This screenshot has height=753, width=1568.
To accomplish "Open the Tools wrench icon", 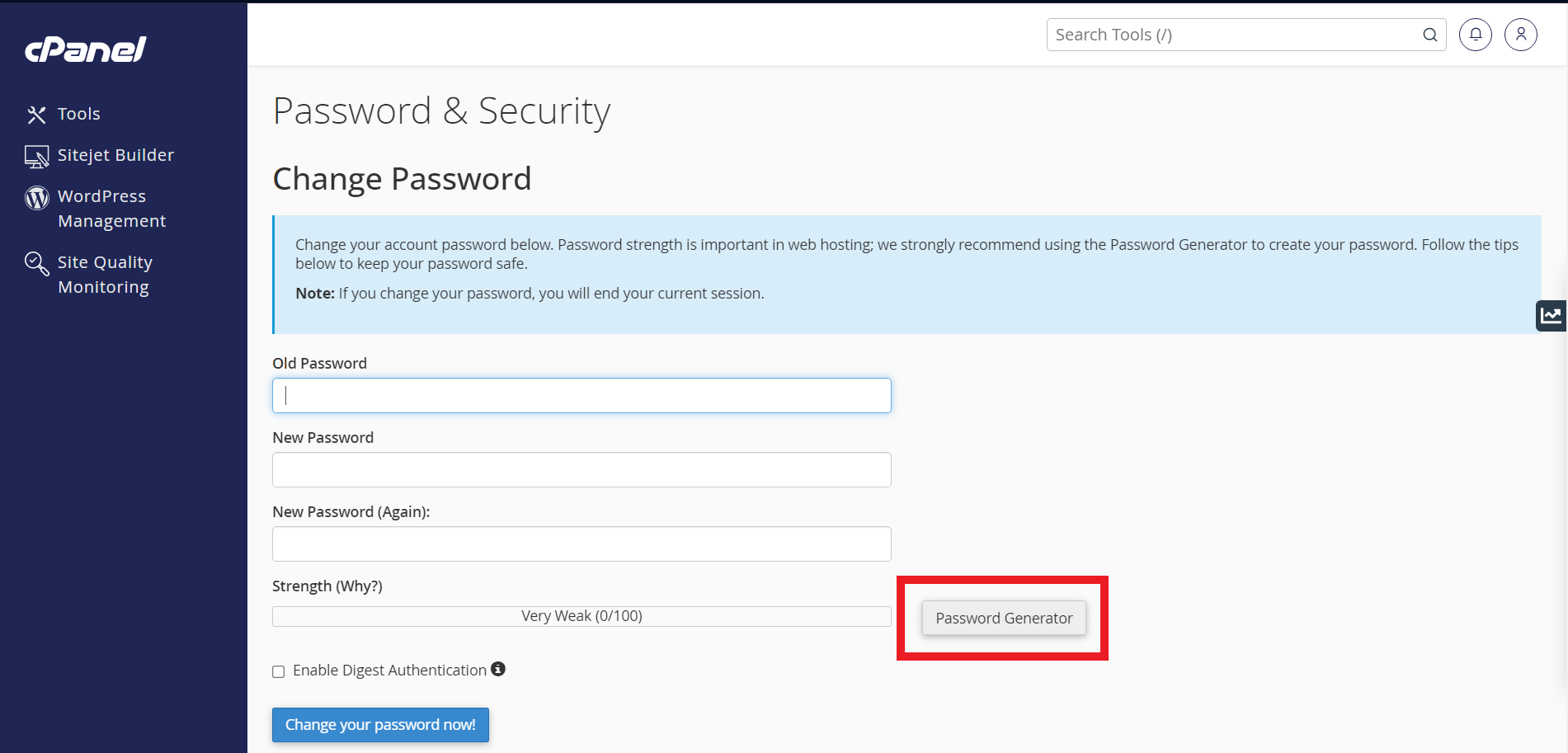I will click(36, 115).
